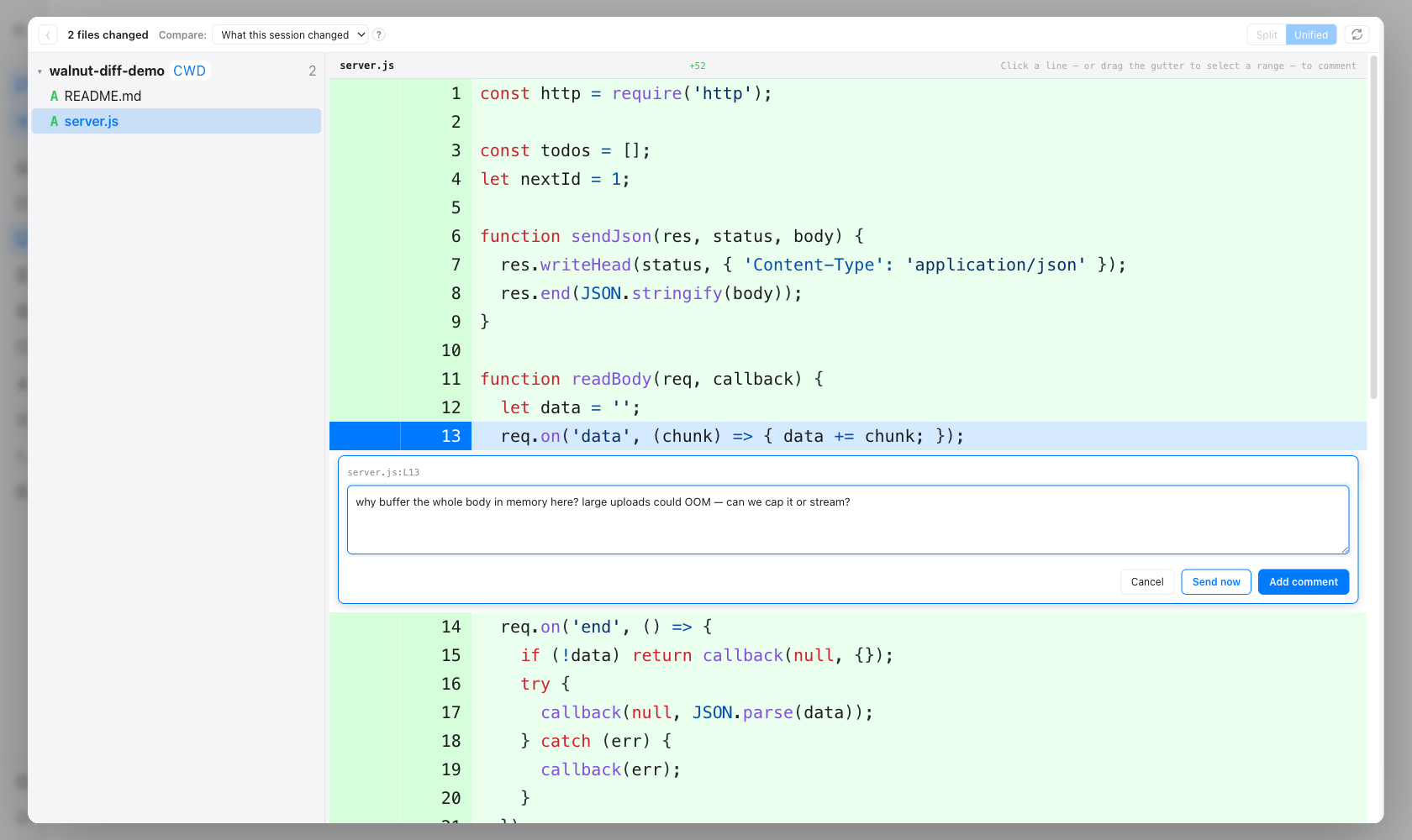Click code line 'function sendJson(res, status, body)'

tap(672, 236)
